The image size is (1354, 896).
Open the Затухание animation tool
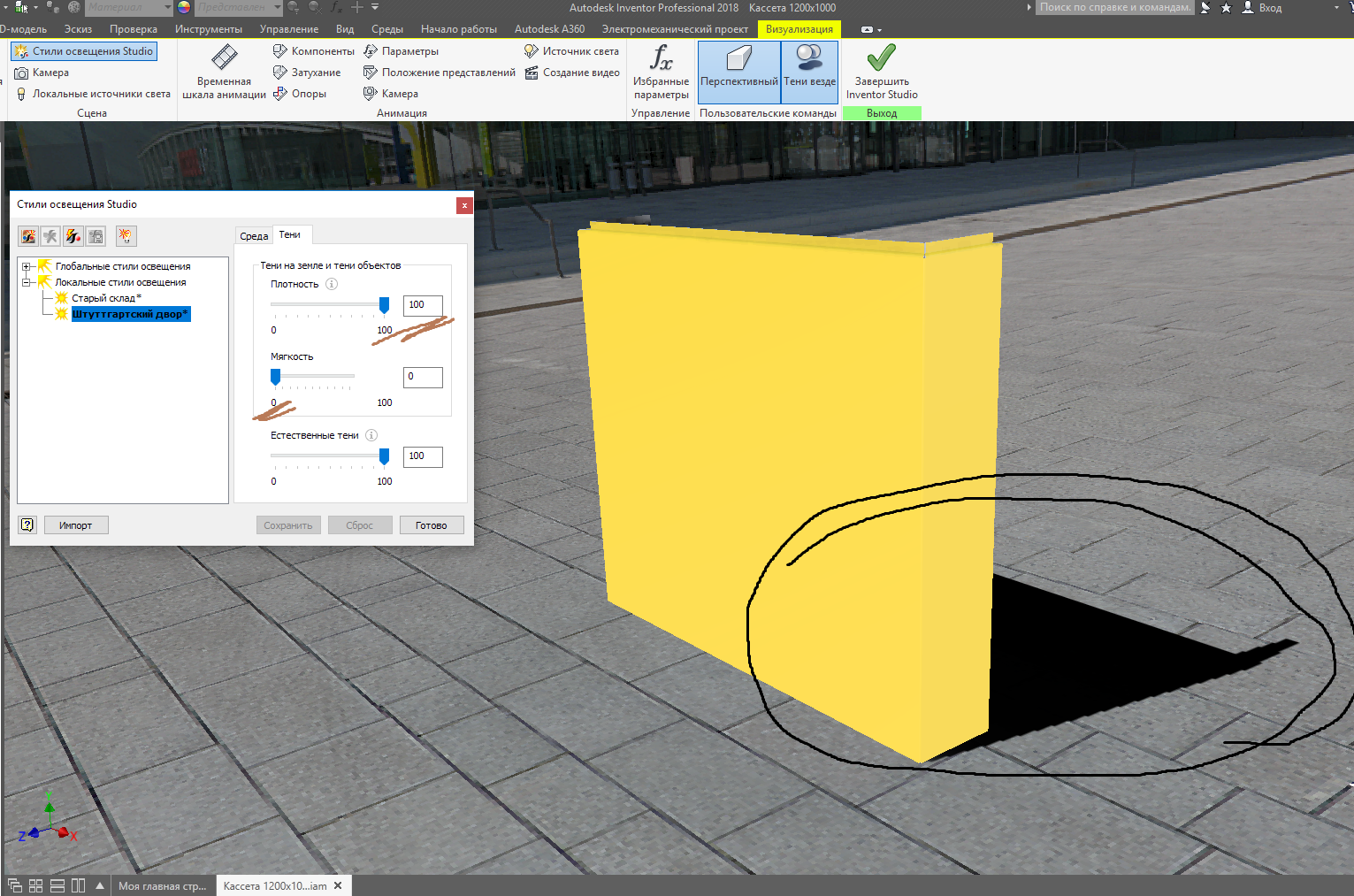point(280,72)
